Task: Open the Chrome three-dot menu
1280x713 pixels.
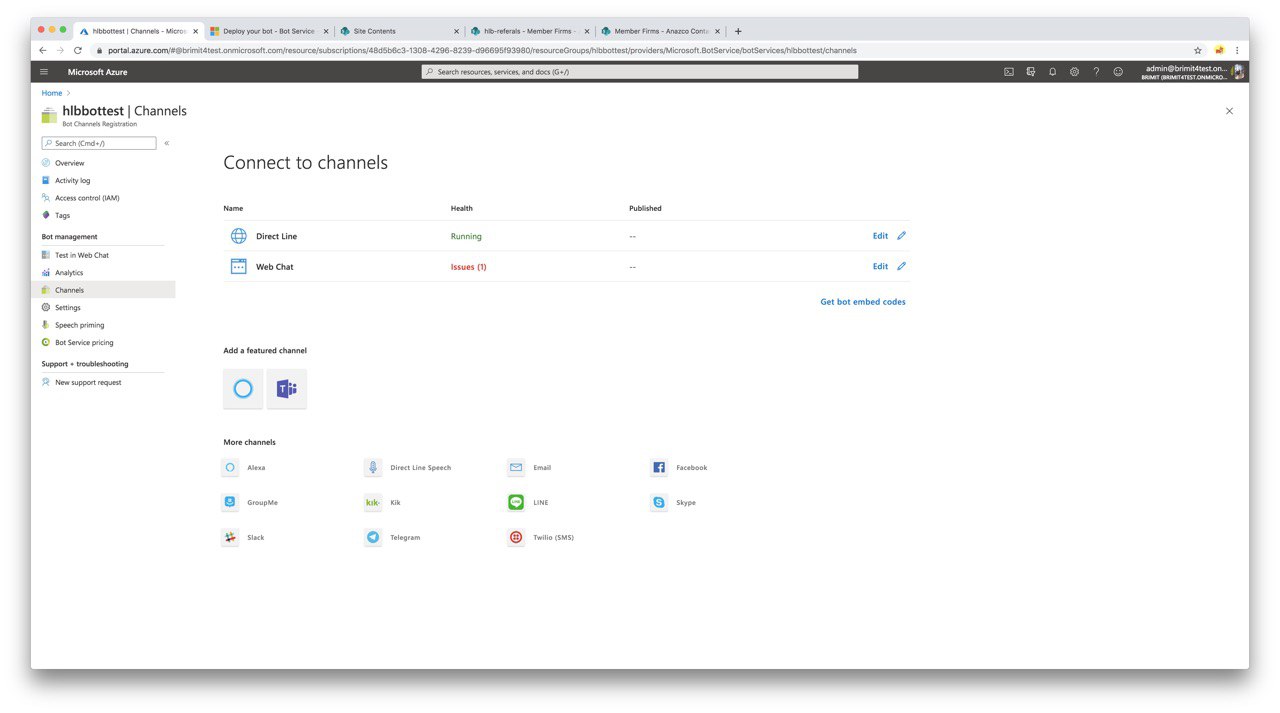Action: [1237, 50]
